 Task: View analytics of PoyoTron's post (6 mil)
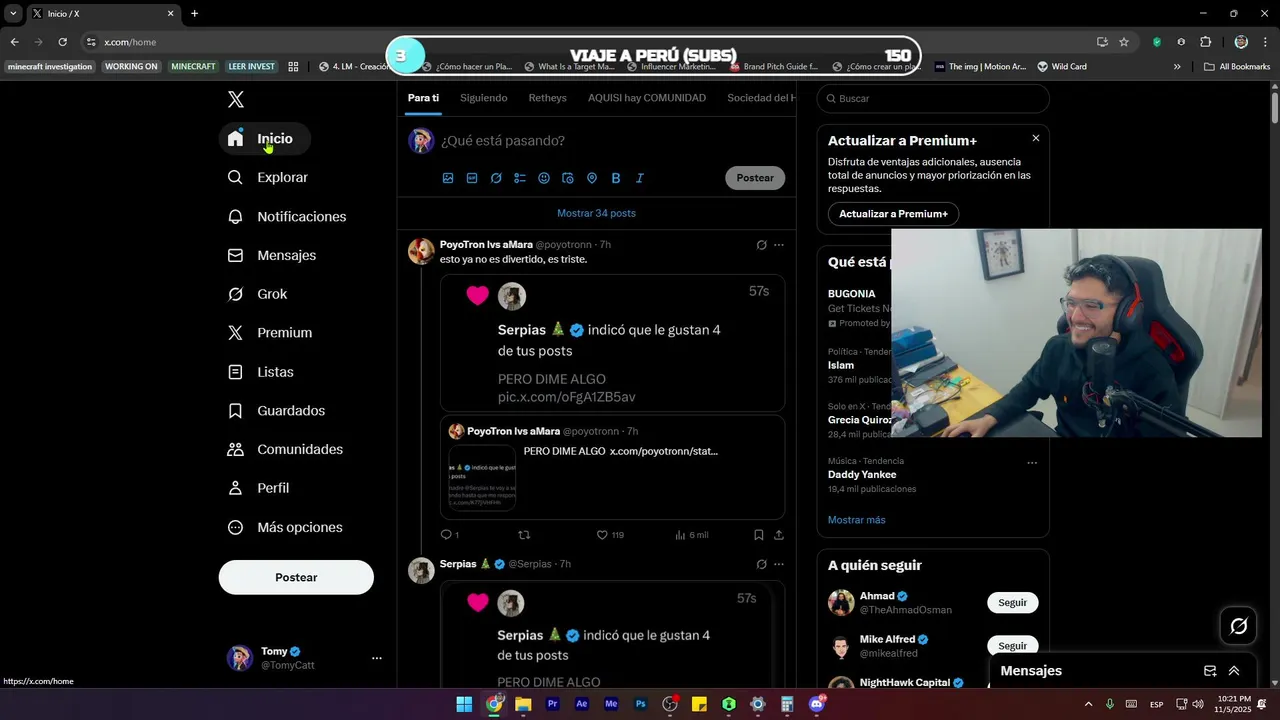(691, 535)
